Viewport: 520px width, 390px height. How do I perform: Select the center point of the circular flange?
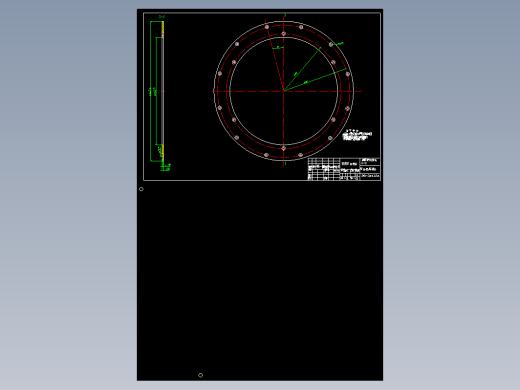click(284, 91)
